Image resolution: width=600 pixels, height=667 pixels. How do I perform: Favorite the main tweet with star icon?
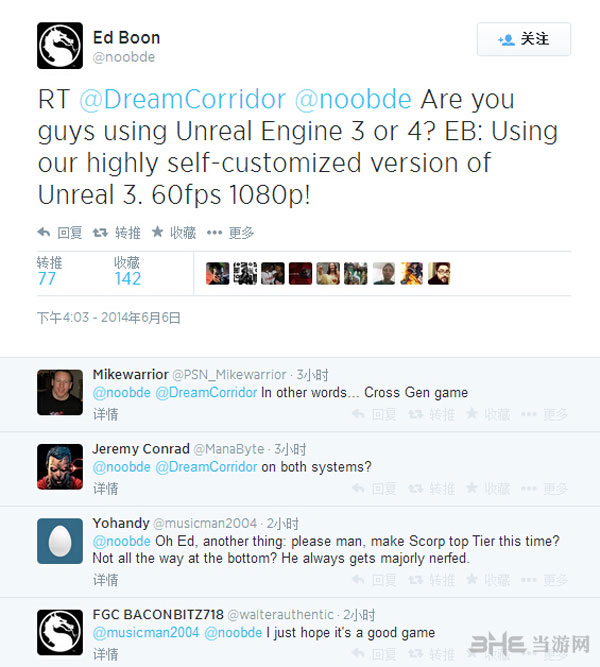157,232
